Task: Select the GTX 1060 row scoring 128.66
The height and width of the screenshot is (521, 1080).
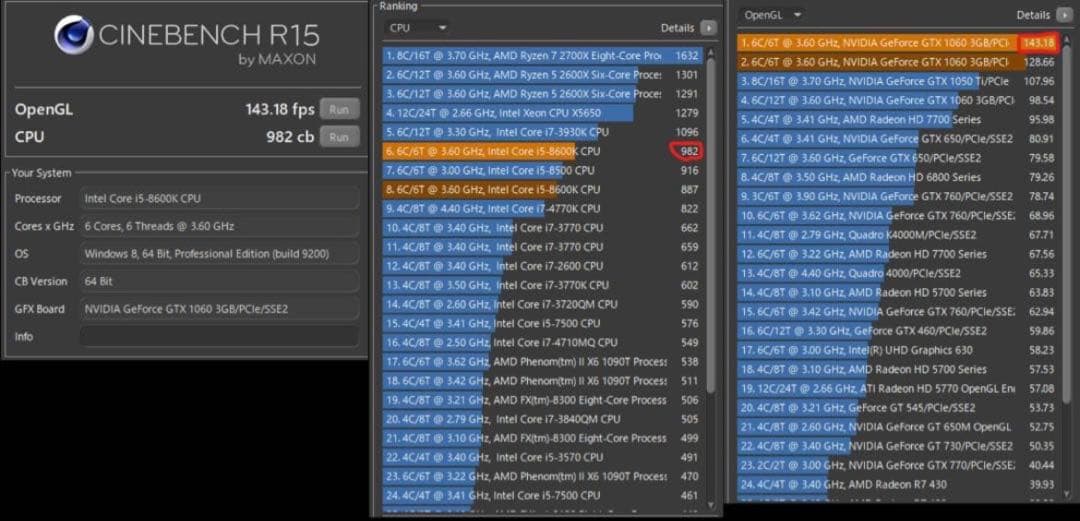Action: 897,62
